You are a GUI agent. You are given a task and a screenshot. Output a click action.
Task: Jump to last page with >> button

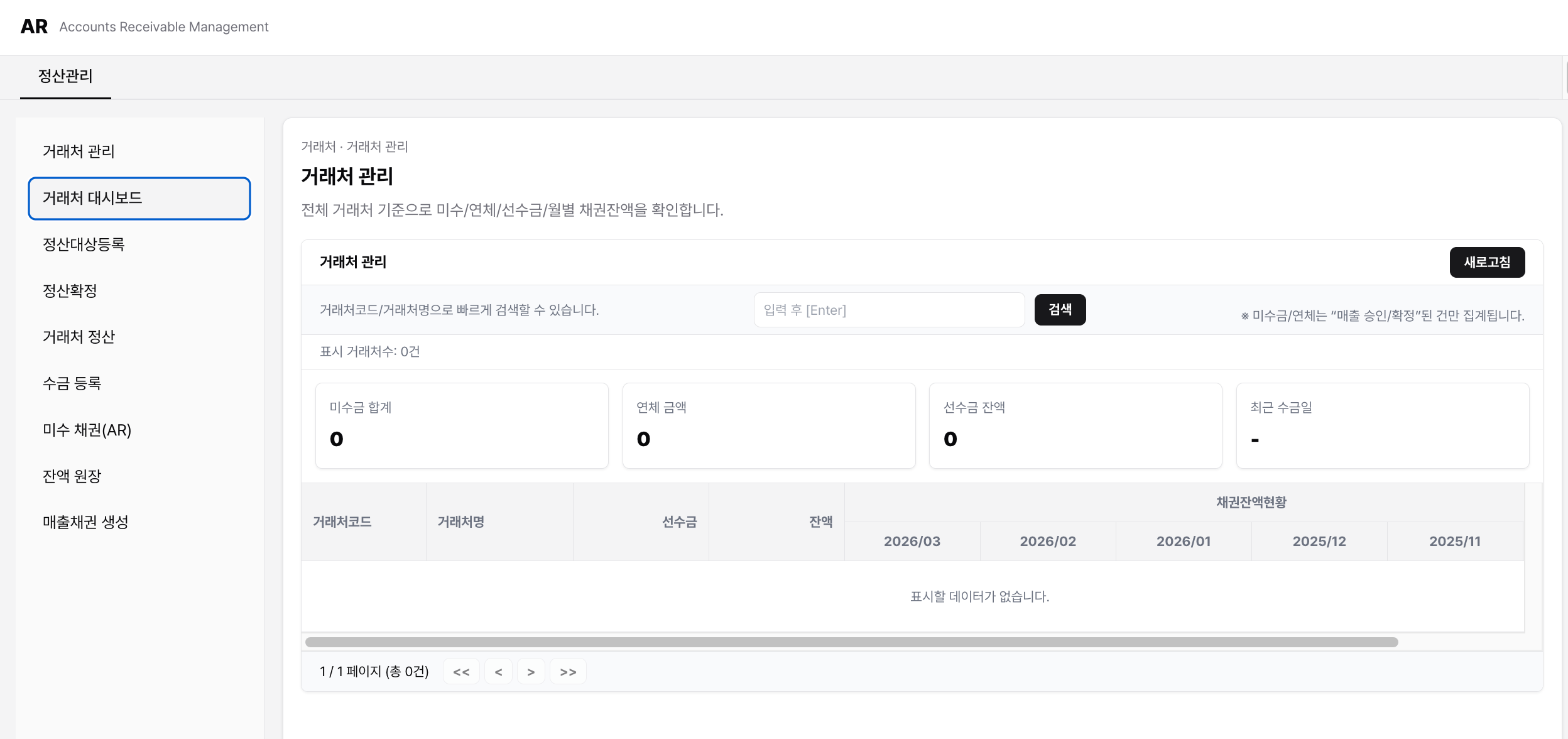click(568, 672)
